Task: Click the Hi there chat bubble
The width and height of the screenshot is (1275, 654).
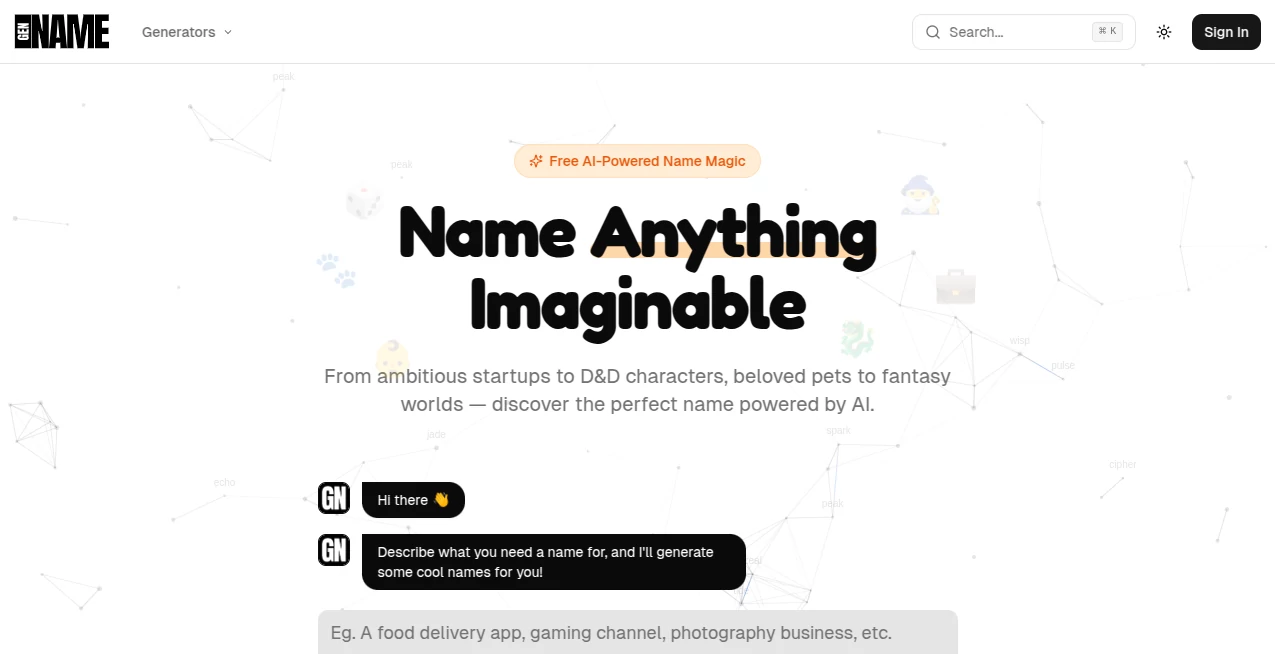Action: click(413, 499)
